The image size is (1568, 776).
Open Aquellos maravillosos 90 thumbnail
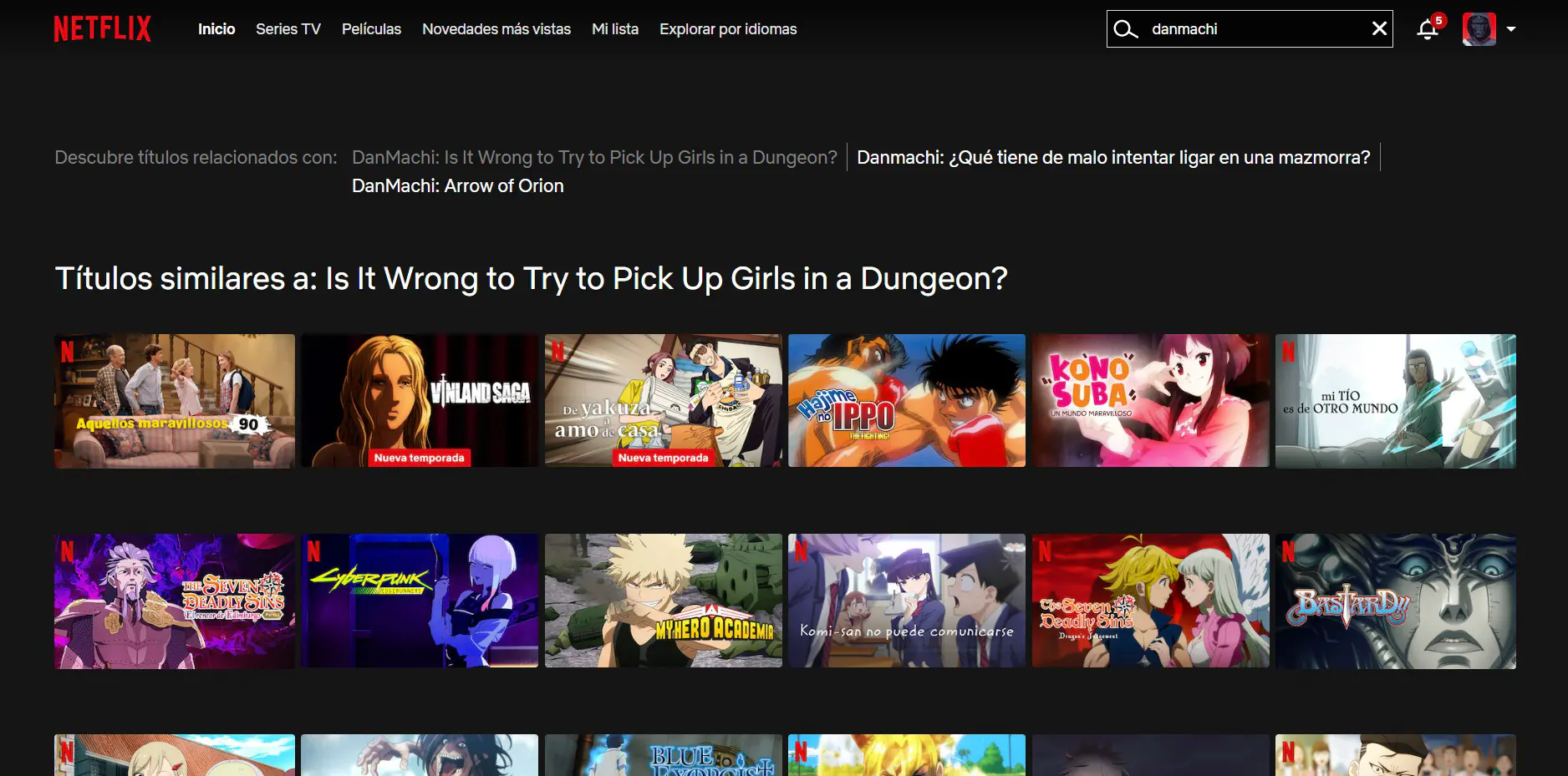pyautogui.click(x=175, y=401)
